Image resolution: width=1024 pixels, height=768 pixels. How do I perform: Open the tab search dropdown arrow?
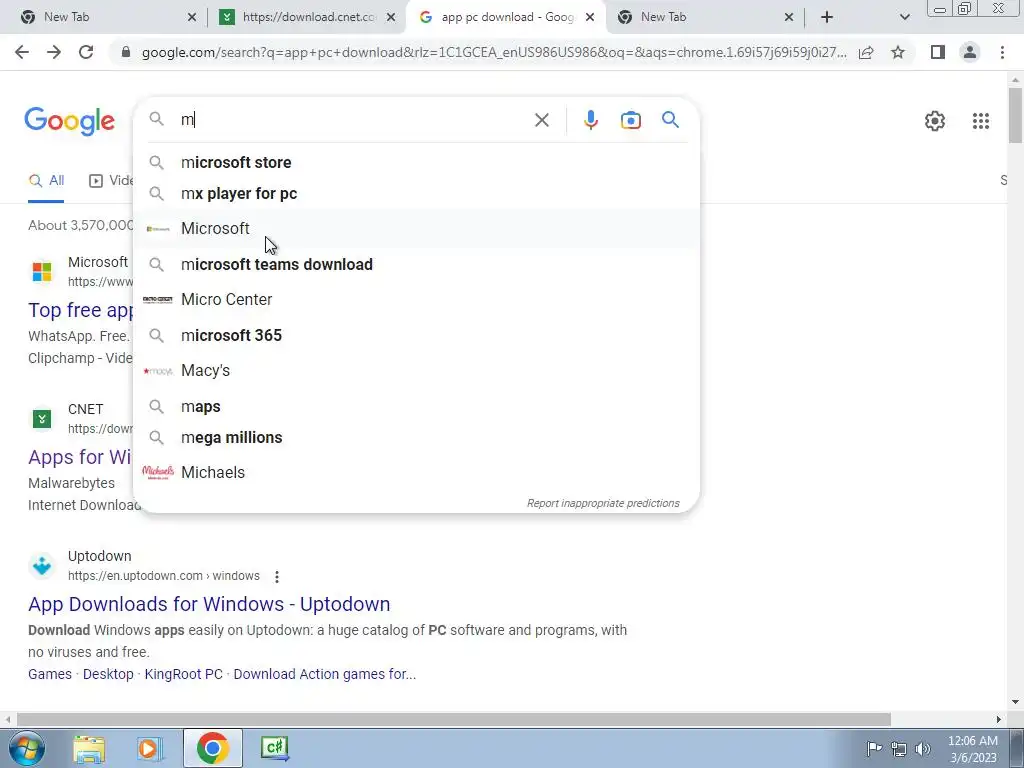[904, 17]
